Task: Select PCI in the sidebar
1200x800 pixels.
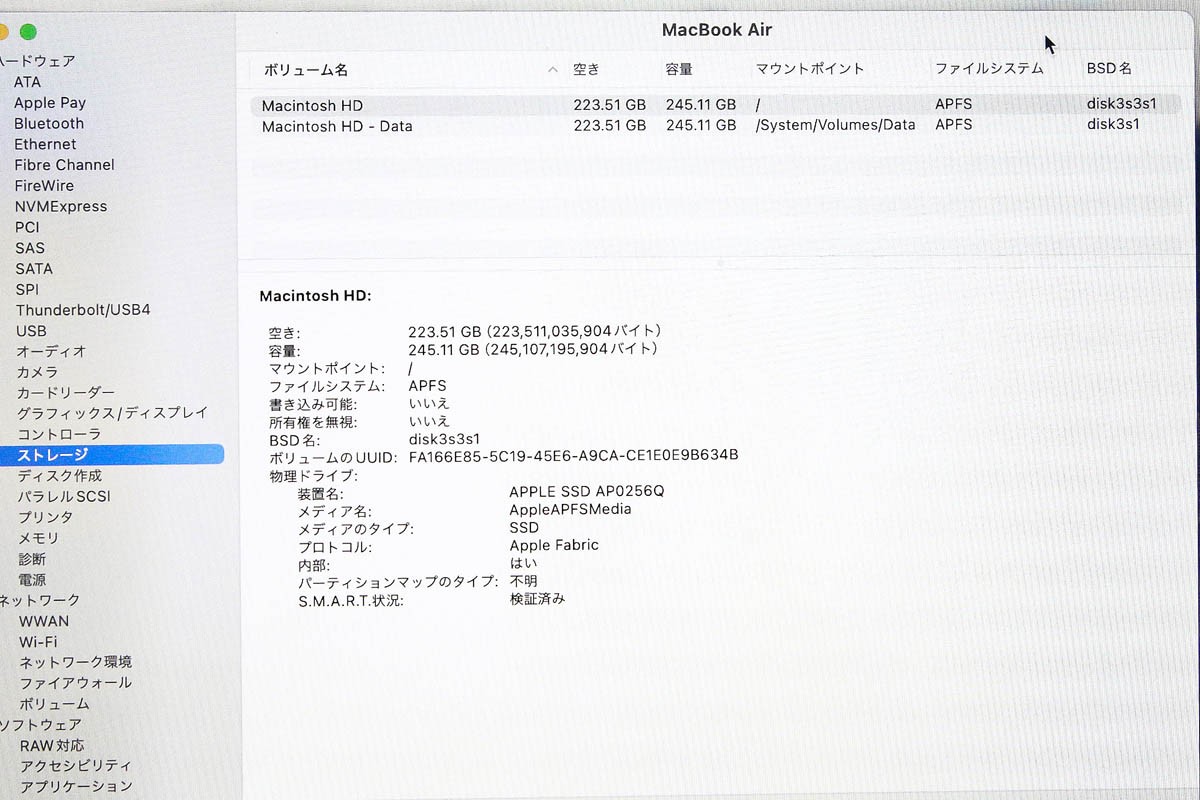Action: point(27,227)
